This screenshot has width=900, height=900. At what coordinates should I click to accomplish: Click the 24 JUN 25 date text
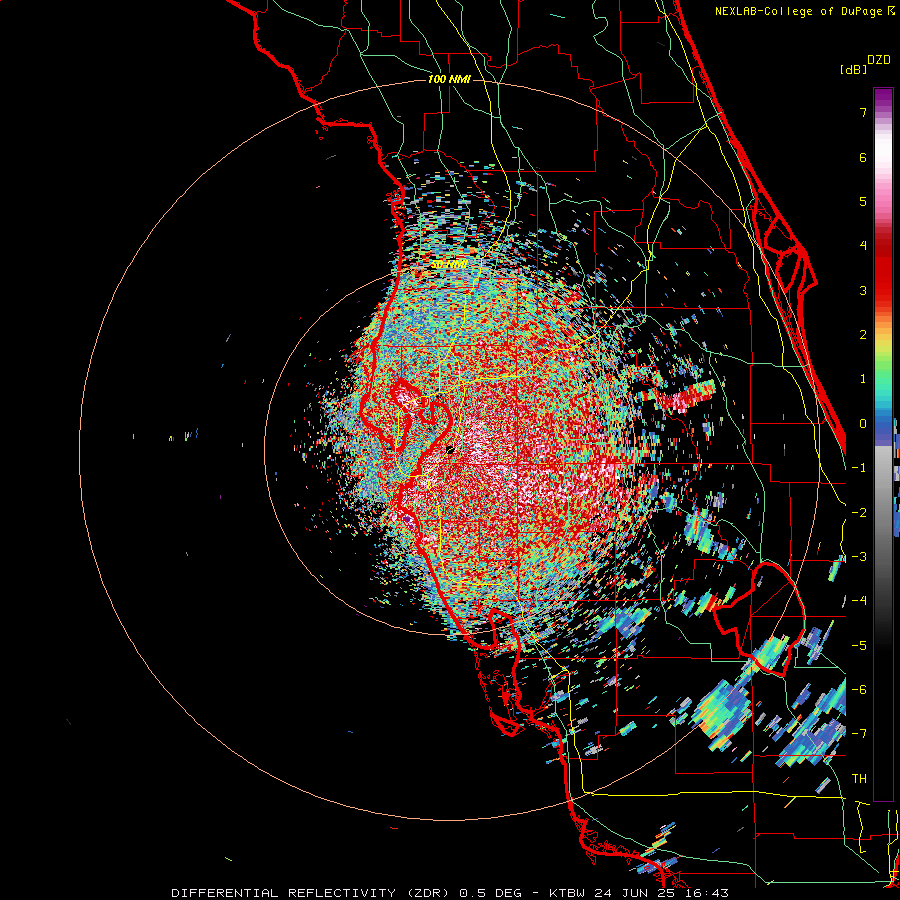[x=633, y=893]
